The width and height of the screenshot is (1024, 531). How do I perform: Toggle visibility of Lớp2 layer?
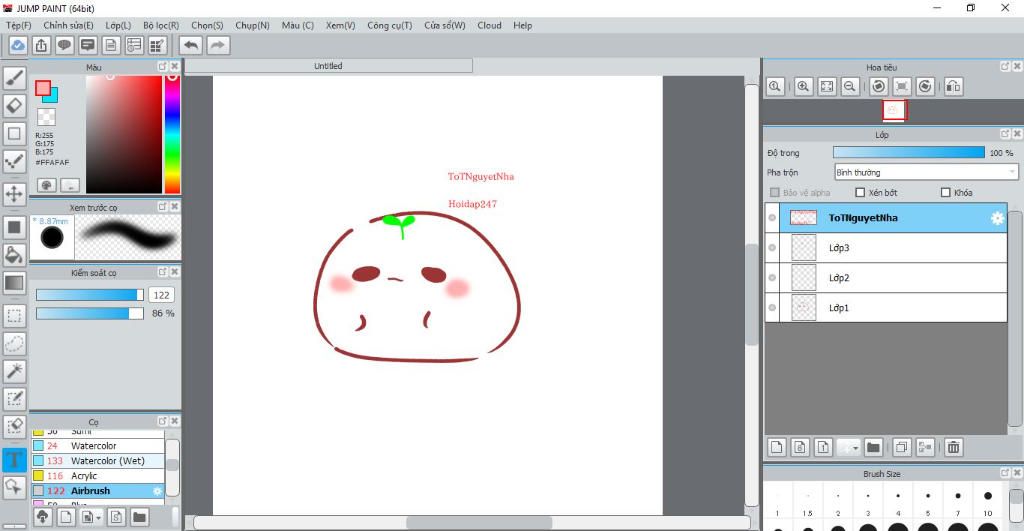pyautogui.click(x=772, y=278)
